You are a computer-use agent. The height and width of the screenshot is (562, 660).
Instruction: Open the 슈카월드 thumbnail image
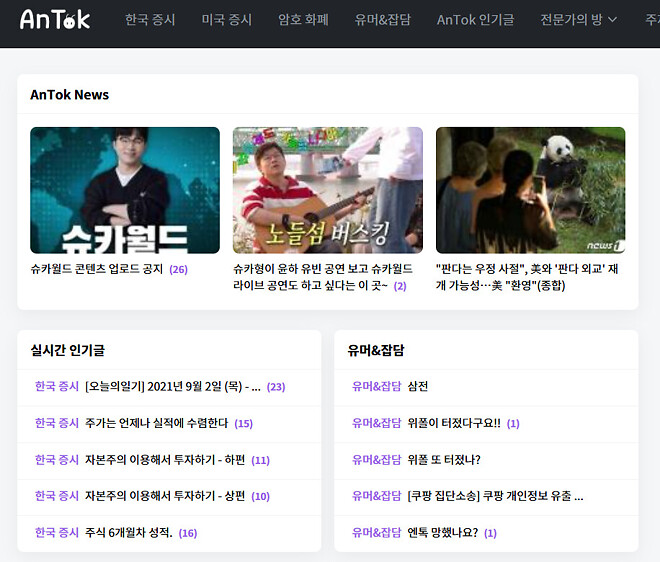pyautogui.click(x=125, y=190)
